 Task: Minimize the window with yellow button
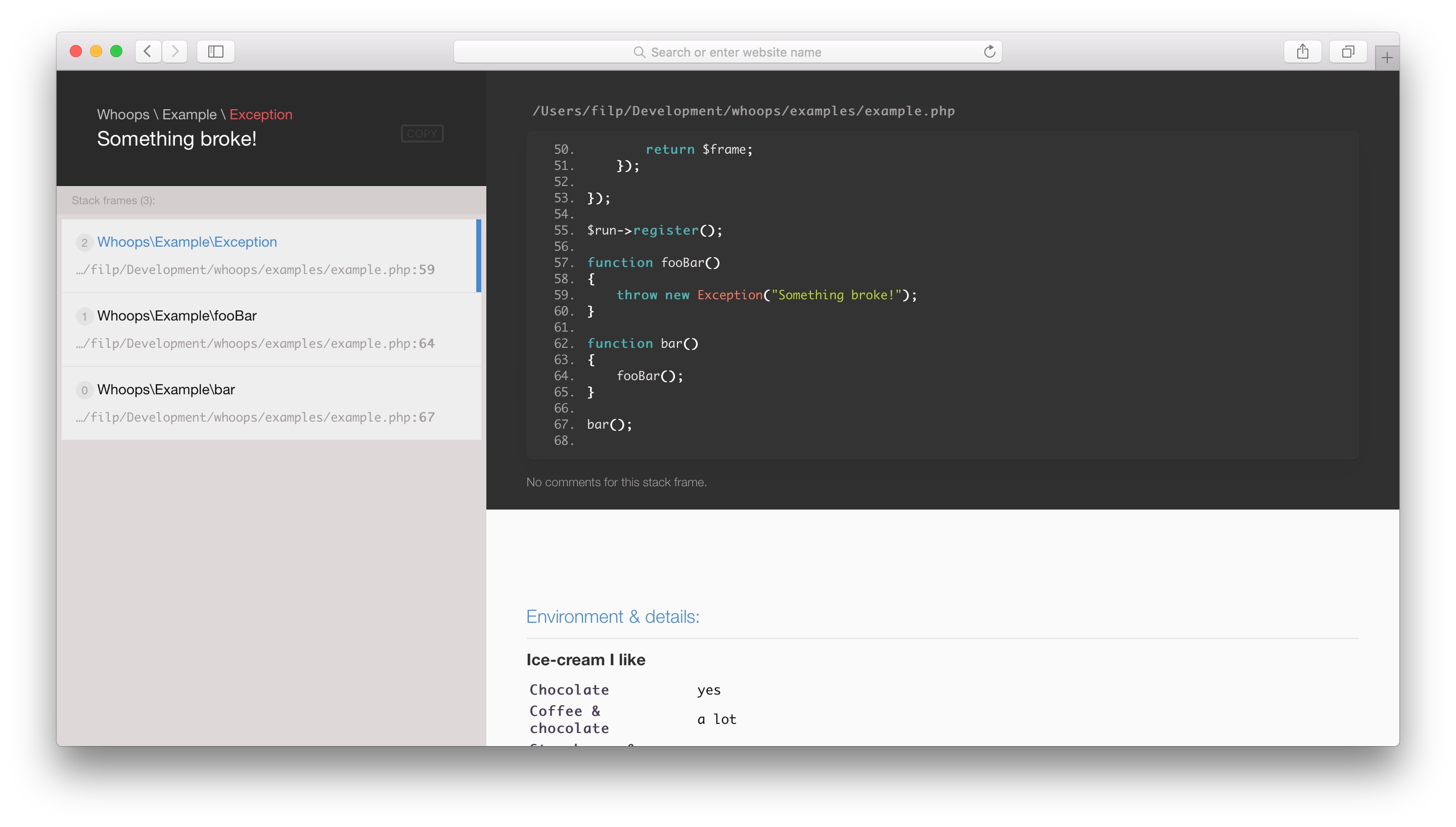pos(96,52)
